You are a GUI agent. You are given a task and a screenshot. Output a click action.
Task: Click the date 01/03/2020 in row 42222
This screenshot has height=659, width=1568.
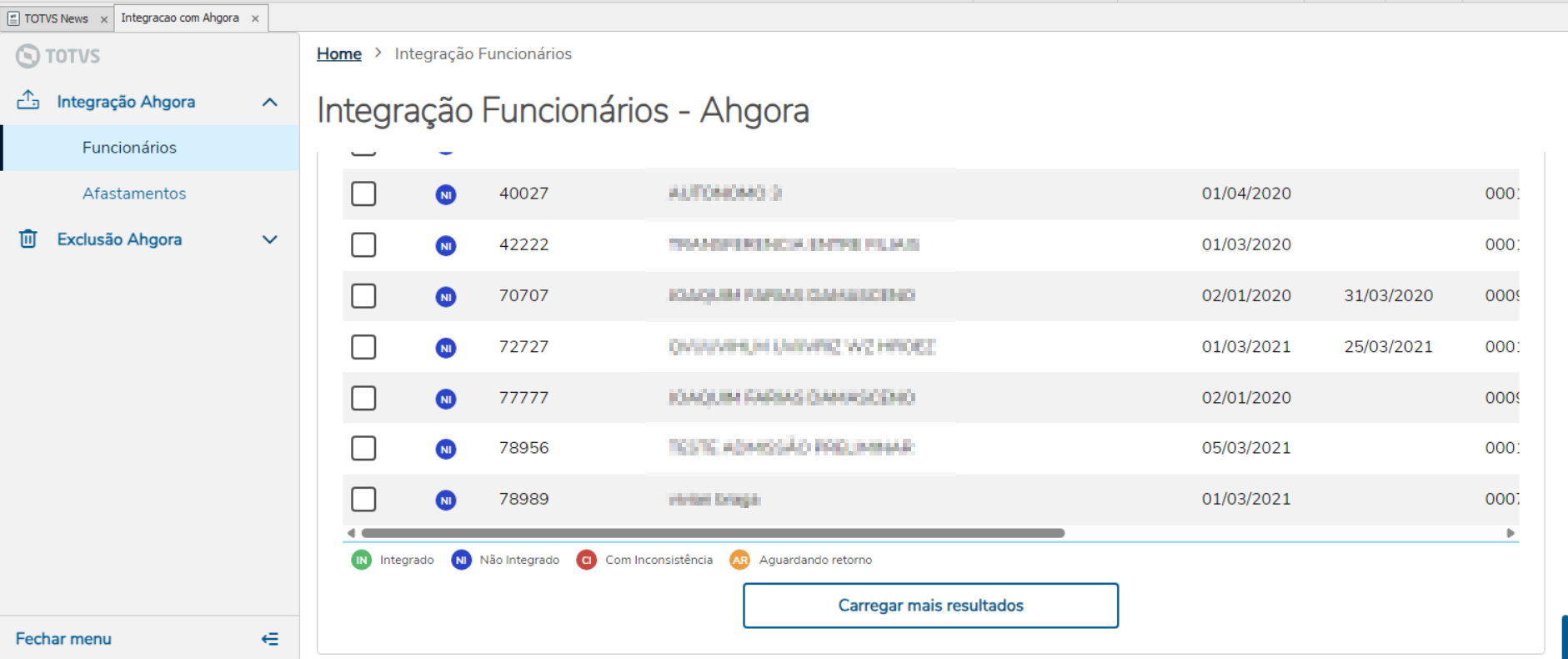tap(1246, 244)
